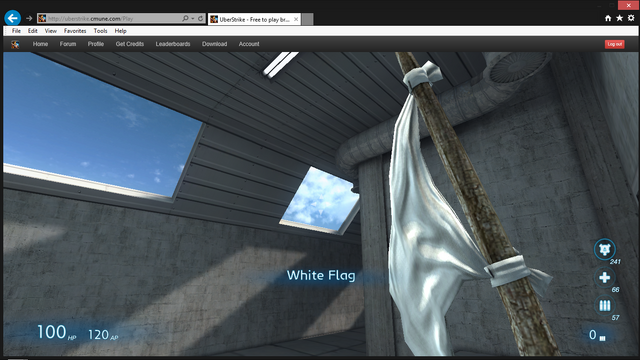The image size is (640, 360).
Task: Open browser settings gear icon
Action: click(631, 18)
